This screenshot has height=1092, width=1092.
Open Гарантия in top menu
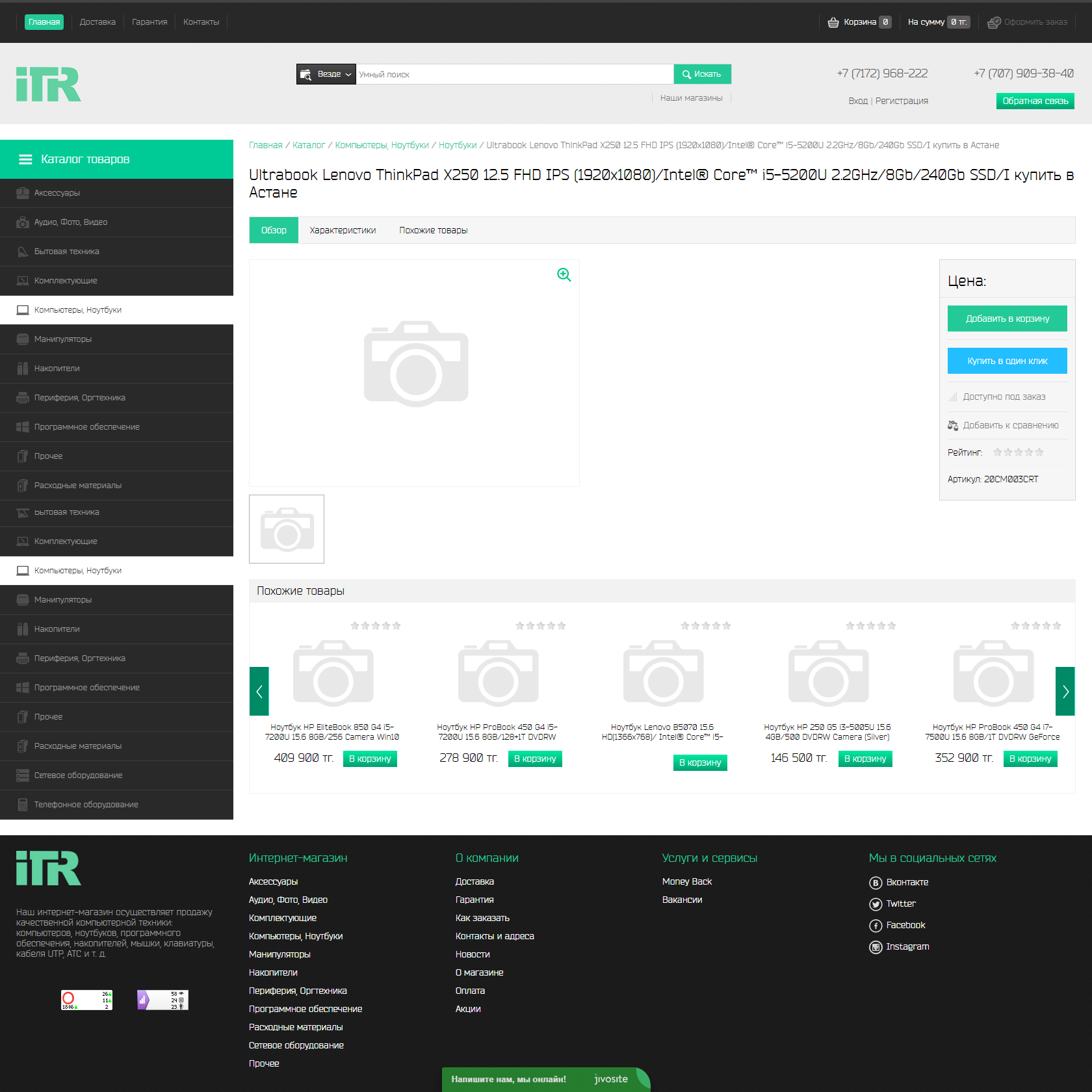click(x=149, y=22)
